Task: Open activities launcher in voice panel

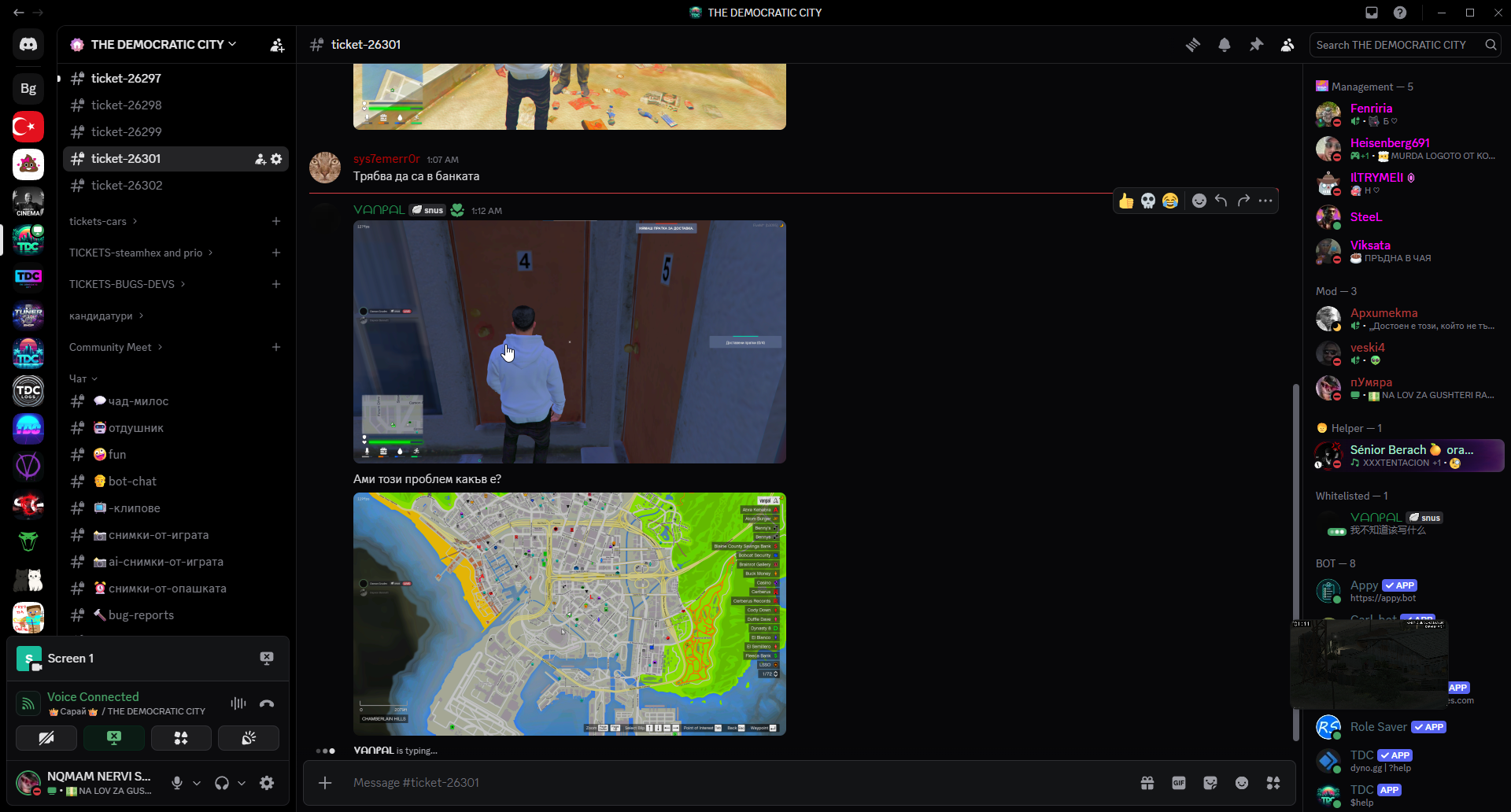Action: [x=181, y=738]
